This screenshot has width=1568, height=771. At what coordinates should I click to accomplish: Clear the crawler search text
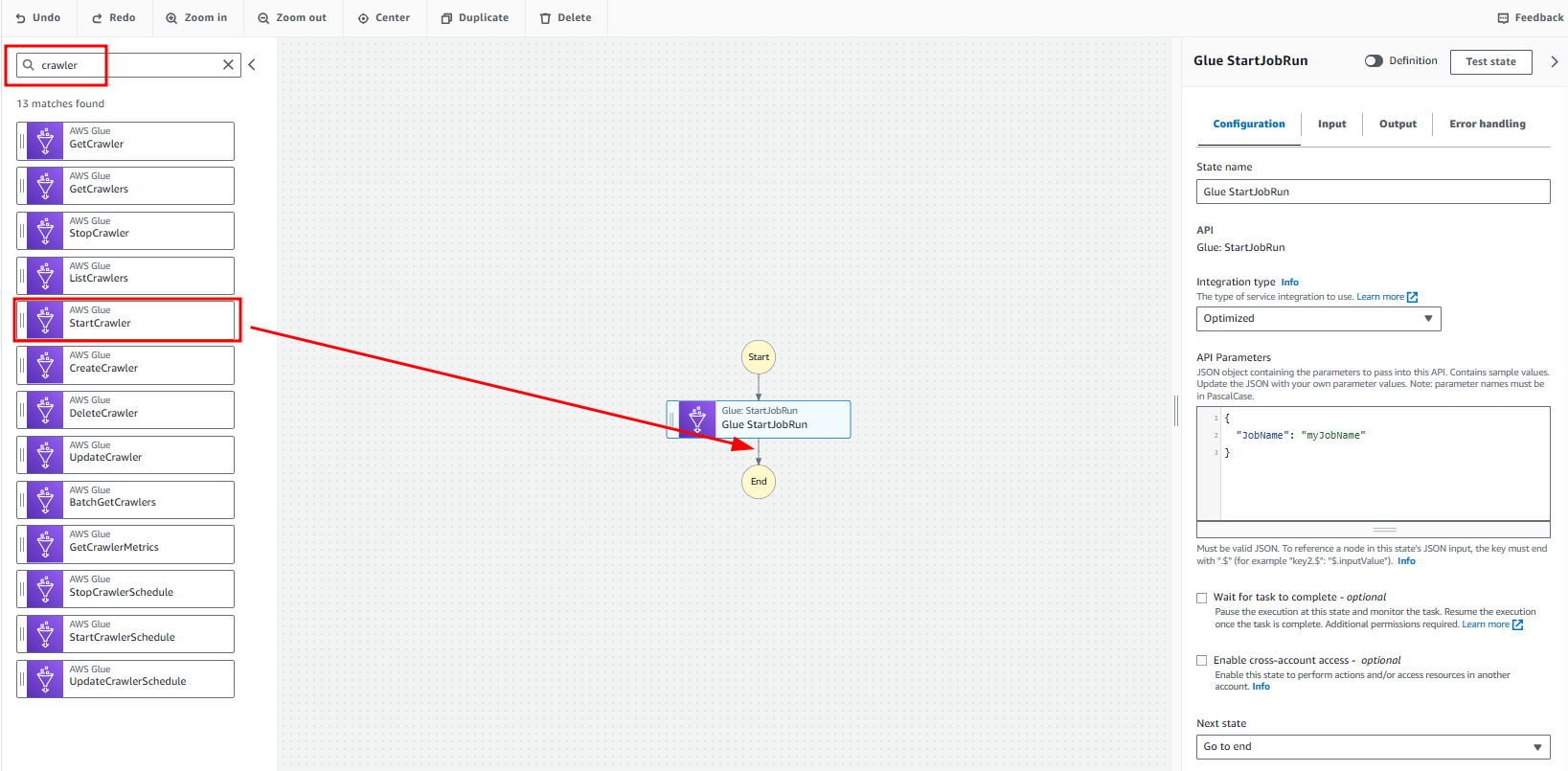coord(228,65)
